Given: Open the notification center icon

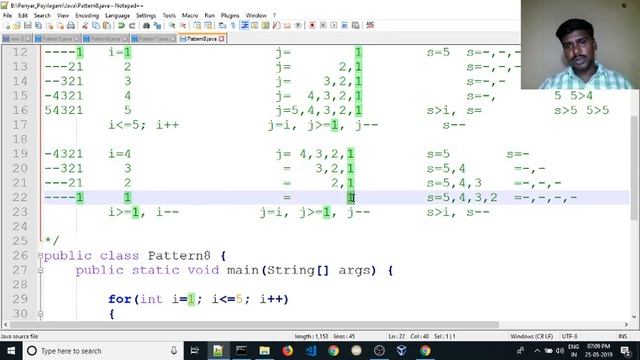Looking at the screenshot, I should pyautogui.click(x=625, y=351).
